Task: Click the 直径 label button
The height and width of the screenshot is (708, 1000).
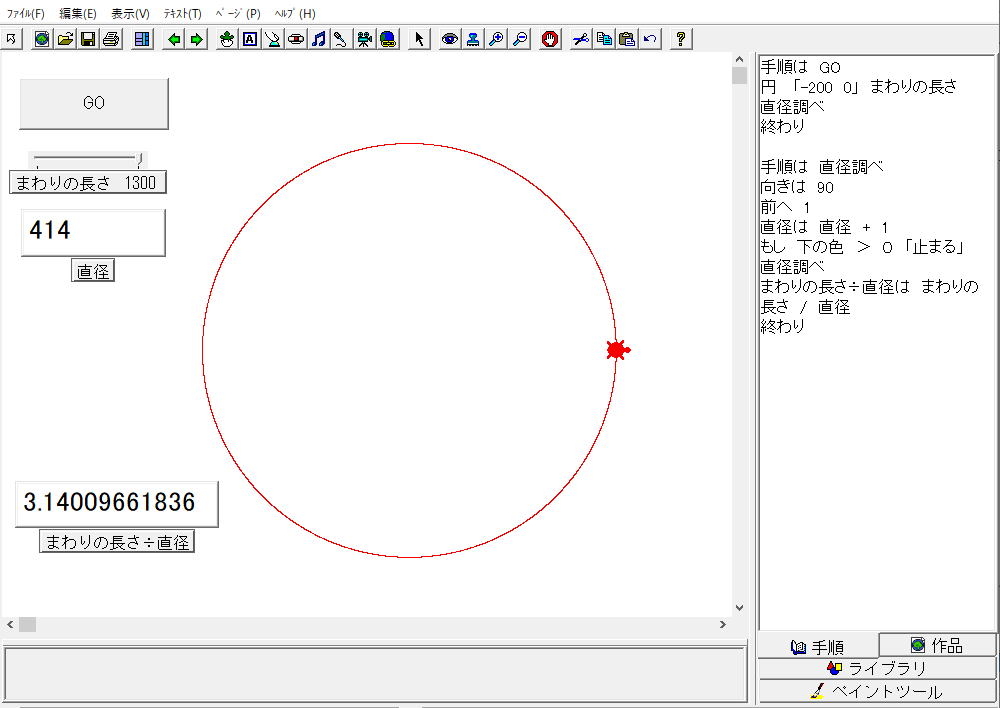Action: tap(93, 271)
